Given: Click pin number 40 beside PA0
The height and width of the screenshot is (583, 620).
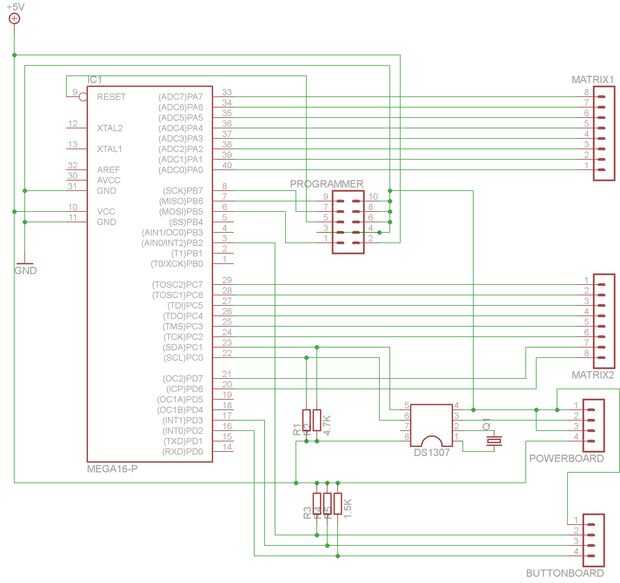Looking at the screenshot, I should click(227, 165).
